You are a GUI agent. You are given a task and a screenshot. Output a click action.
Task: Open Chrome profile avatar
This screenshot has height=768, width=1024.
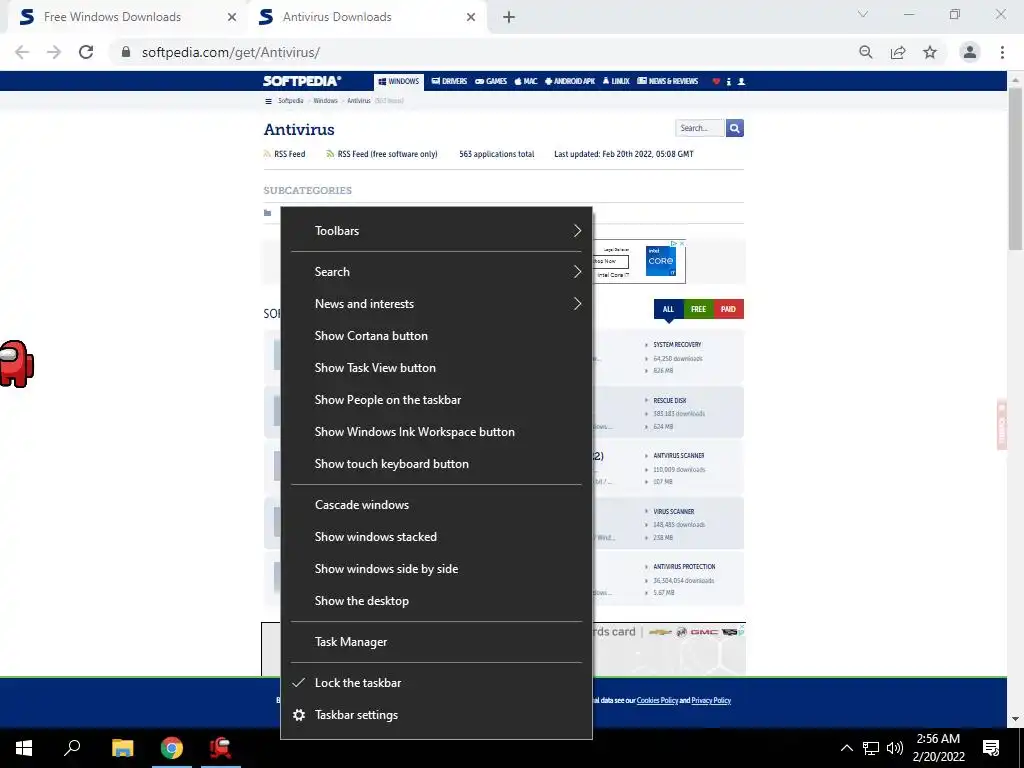click(x=970, y=52)
